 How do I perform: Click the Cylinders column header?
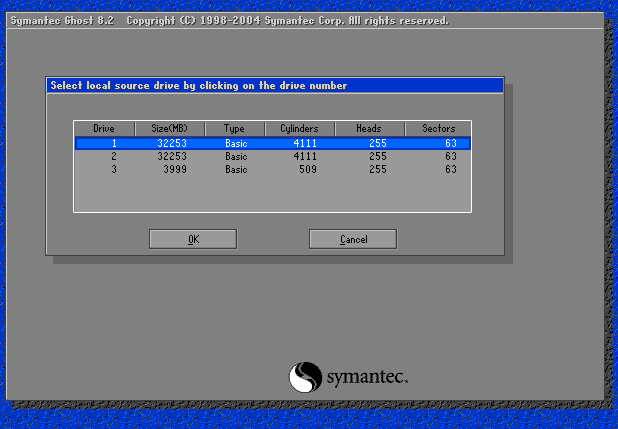click(299, 129)
